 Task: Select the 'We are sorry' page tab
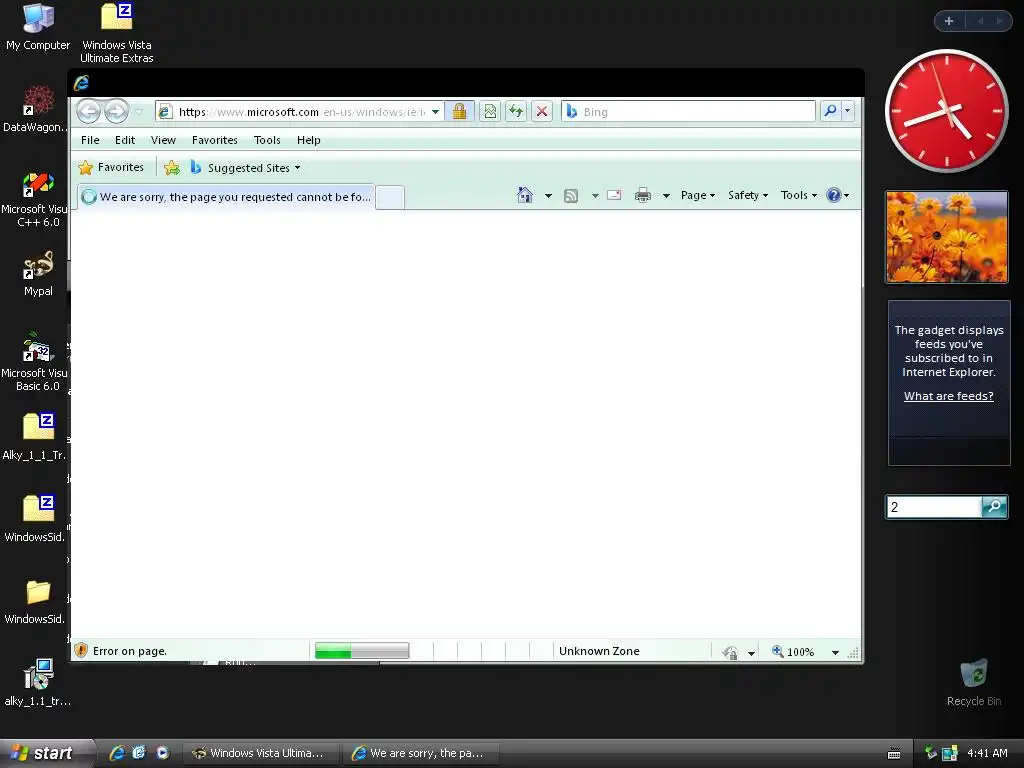(227, 197)
